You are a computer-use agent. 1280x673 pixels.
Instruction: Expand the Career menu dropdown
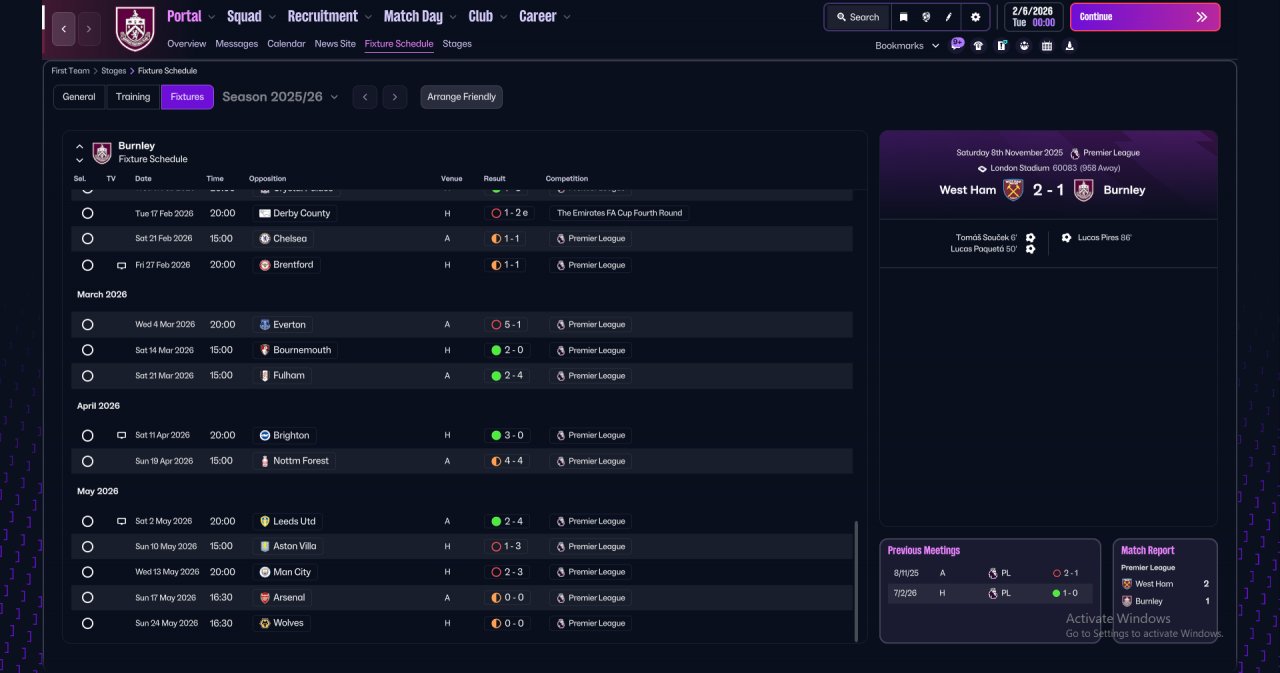coord(567,17)
